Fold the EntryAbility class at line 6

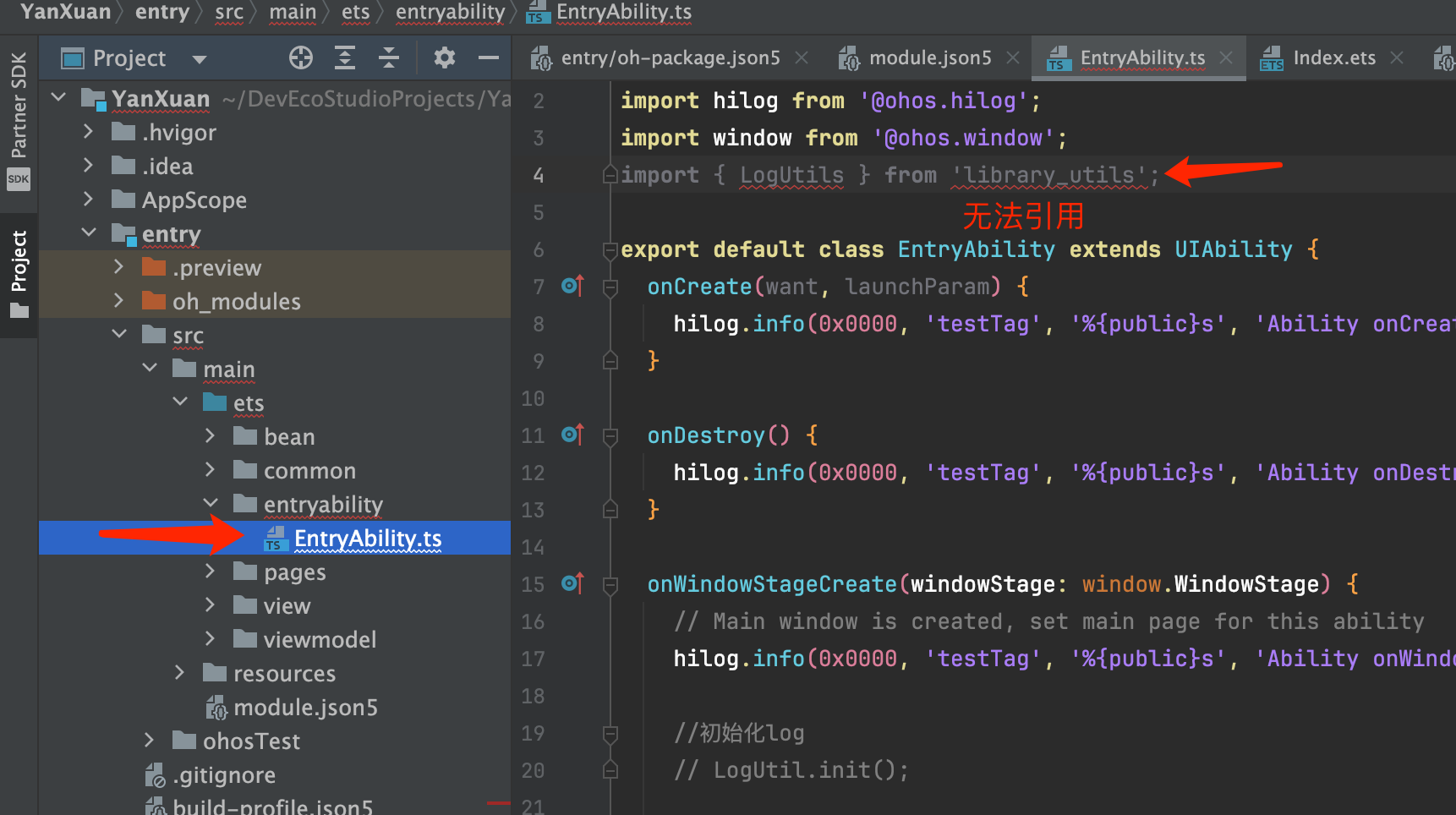tap(610, 250)
